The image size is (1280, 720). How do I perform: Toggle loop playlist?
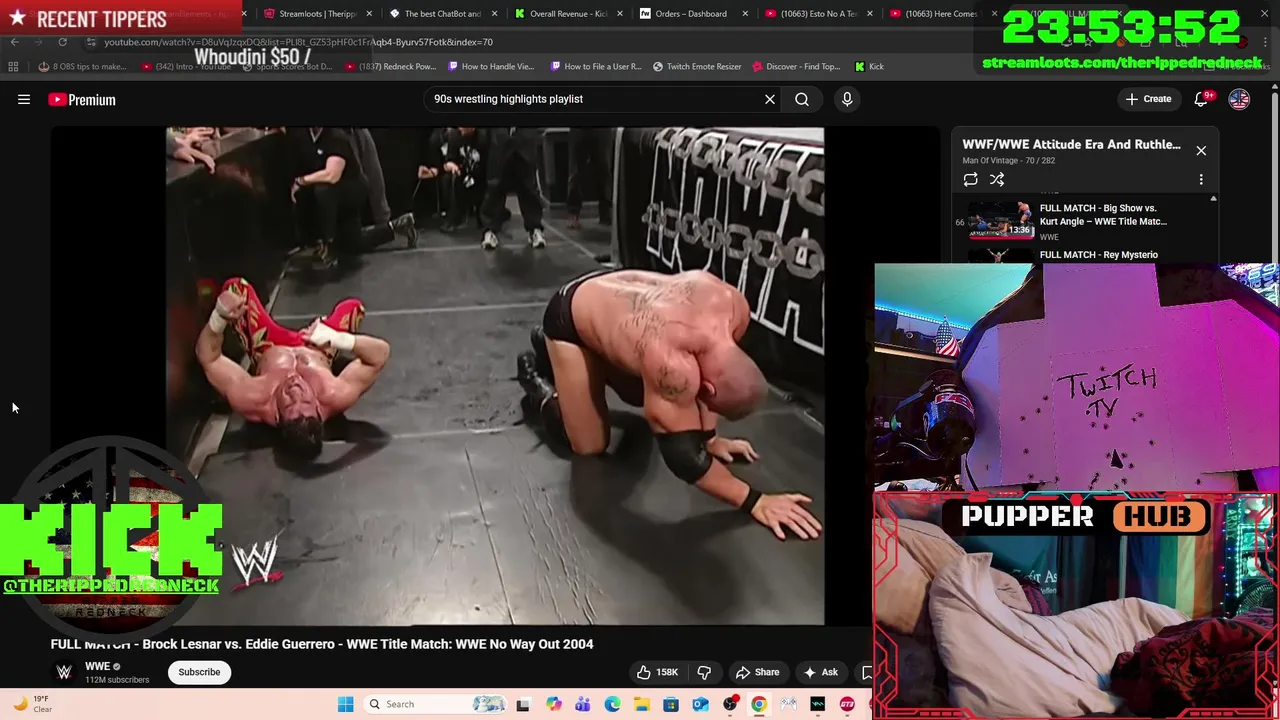(x=970, y=180)
